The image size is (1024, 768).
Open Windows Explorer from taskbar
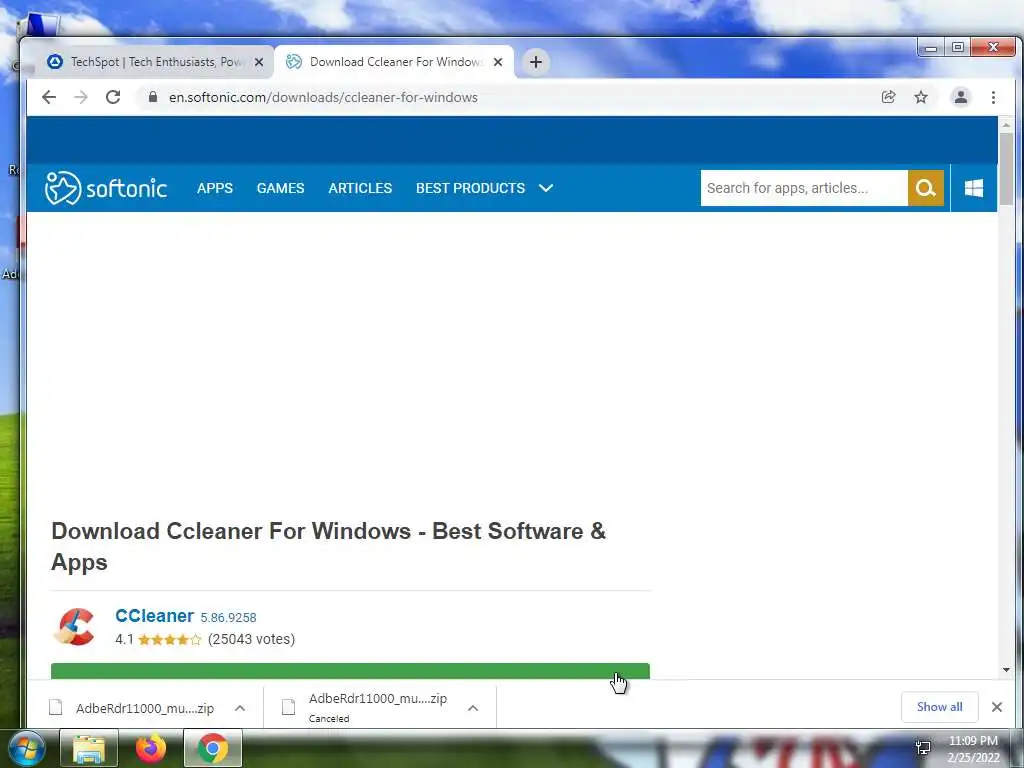click(88, 748)
